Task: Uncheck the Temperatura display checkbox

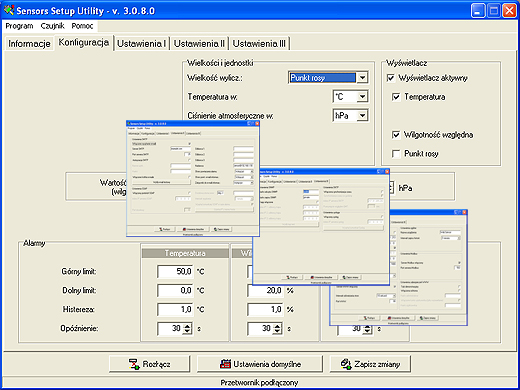Action: tap(396, 97)
